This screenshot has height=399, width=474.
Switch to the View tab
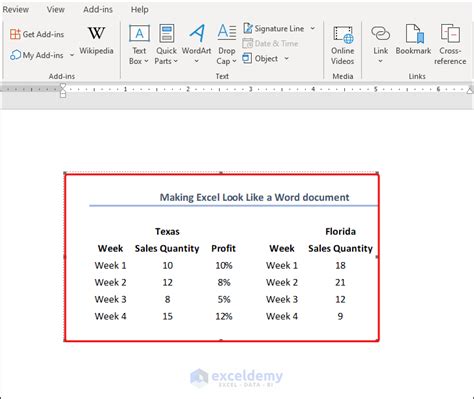pos(55,10)
